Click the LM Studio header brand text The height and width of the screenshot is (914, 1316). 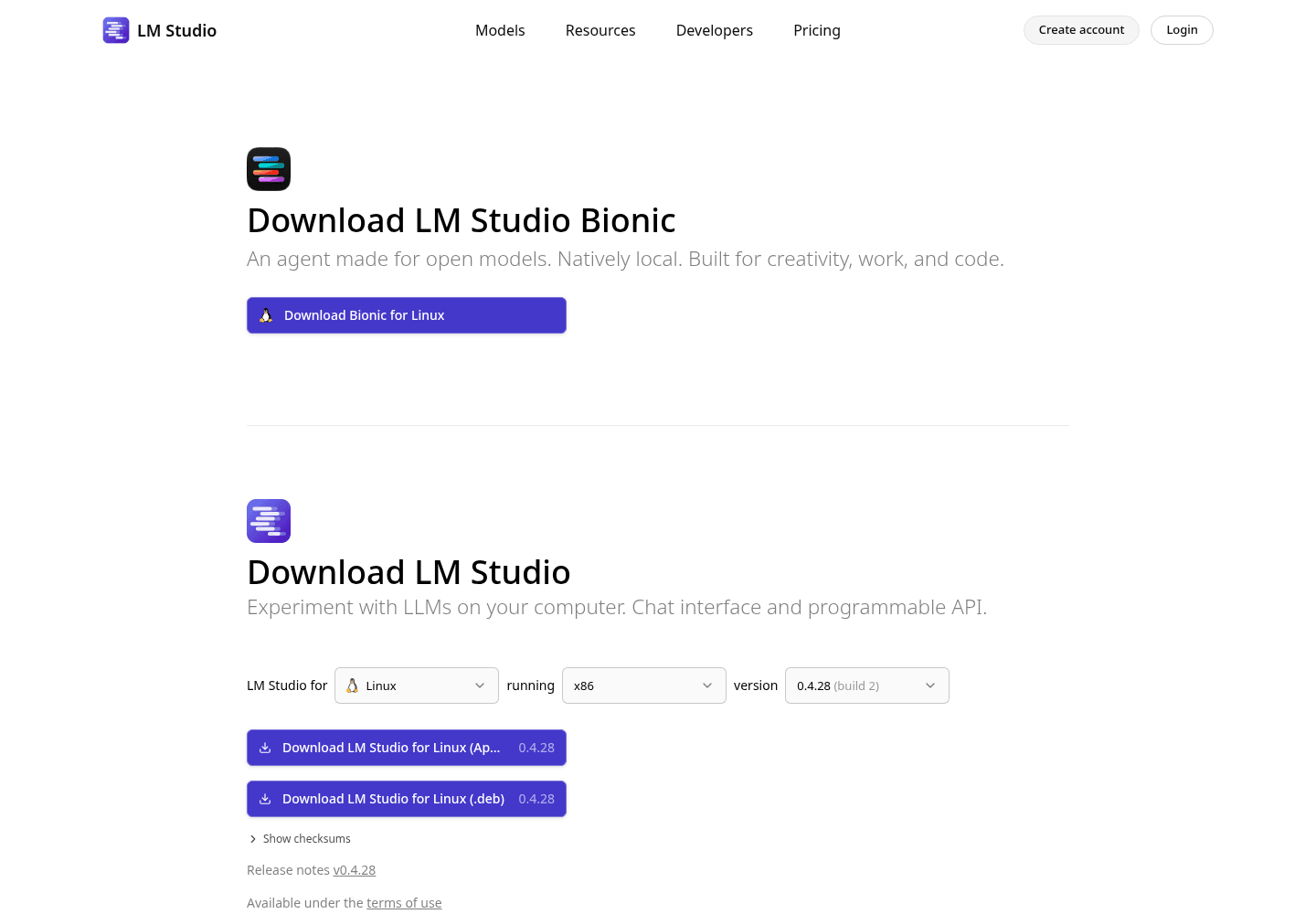coord(176,30)
